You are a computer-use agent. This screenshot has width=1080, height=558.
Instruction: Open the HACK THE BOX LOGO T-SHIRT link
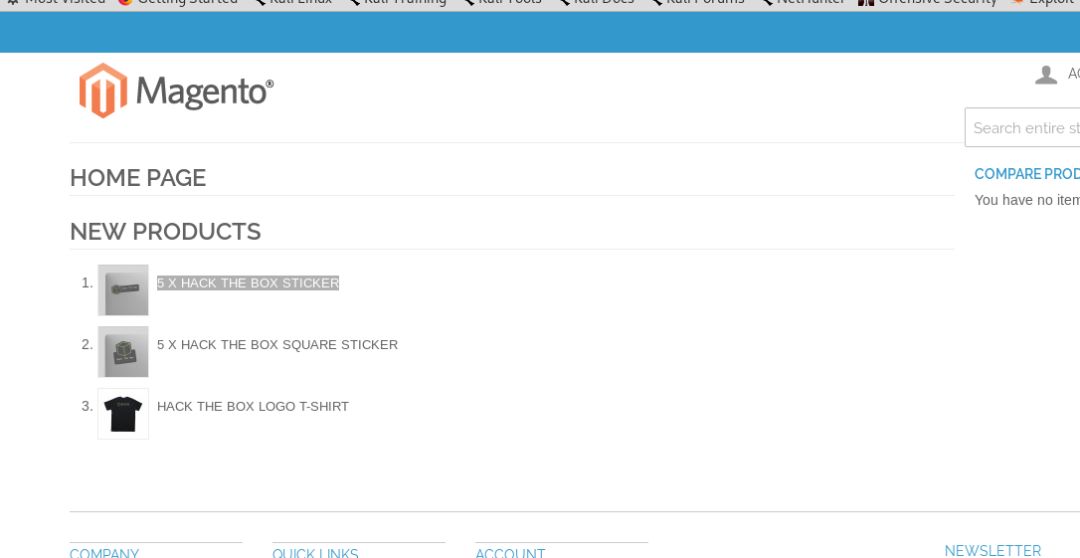pos(253,406)
